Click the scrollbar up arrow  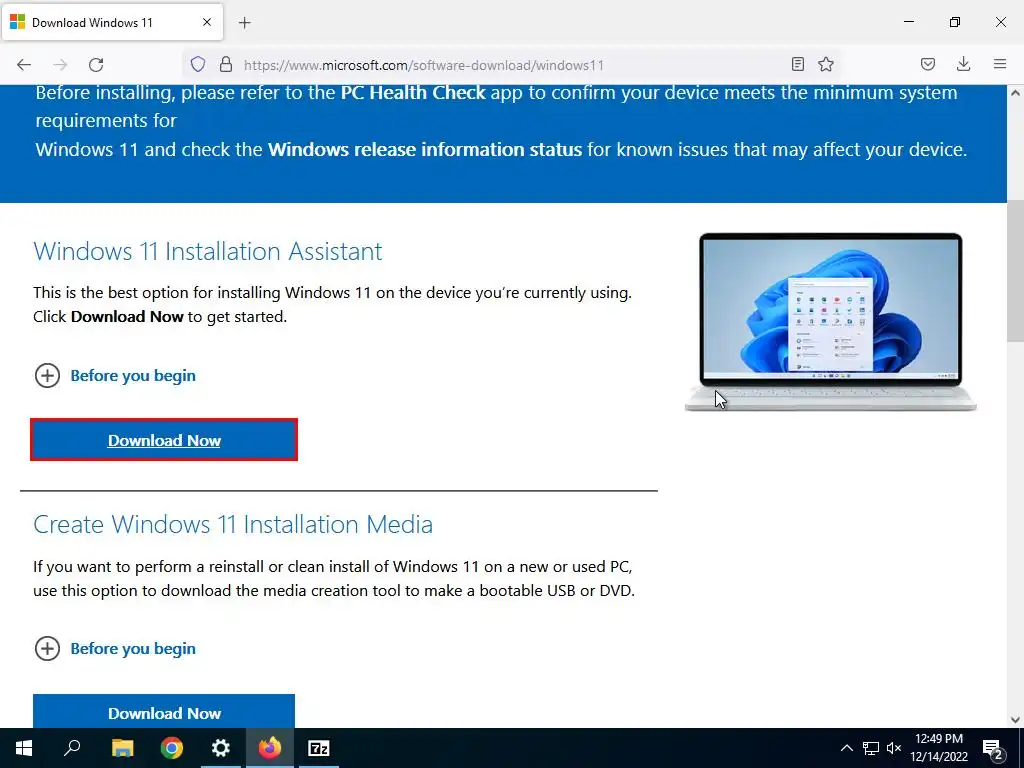(x=1015, y=93)
